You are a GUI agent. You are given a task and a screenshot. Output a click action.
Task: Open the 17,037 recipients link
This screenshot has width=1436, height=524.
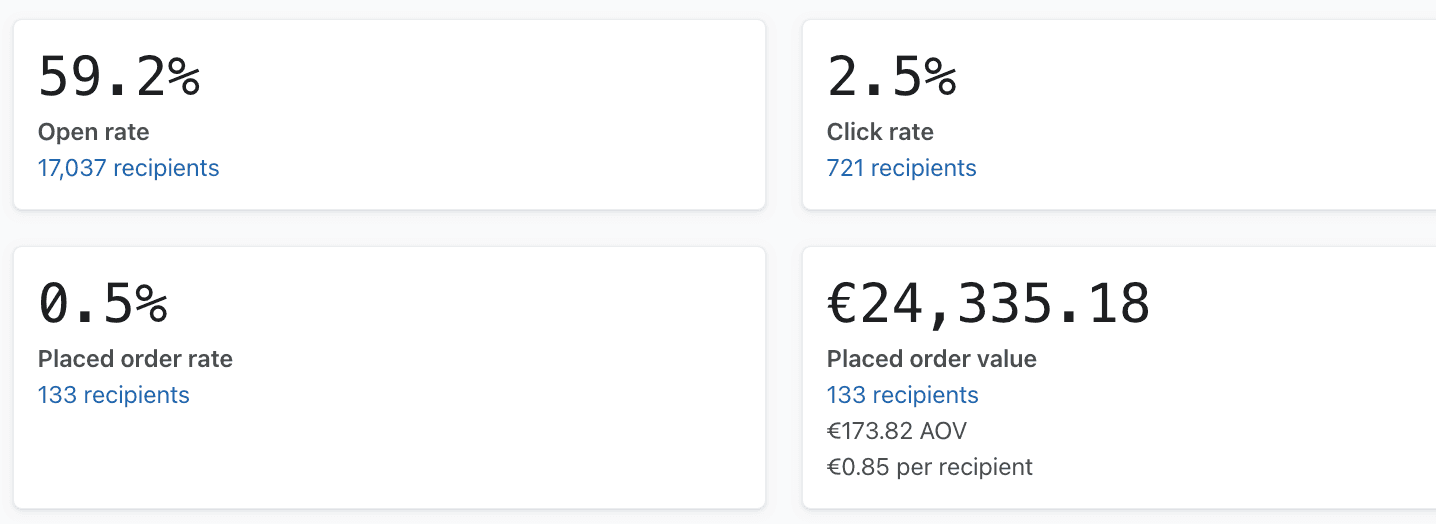coord(128,168)
